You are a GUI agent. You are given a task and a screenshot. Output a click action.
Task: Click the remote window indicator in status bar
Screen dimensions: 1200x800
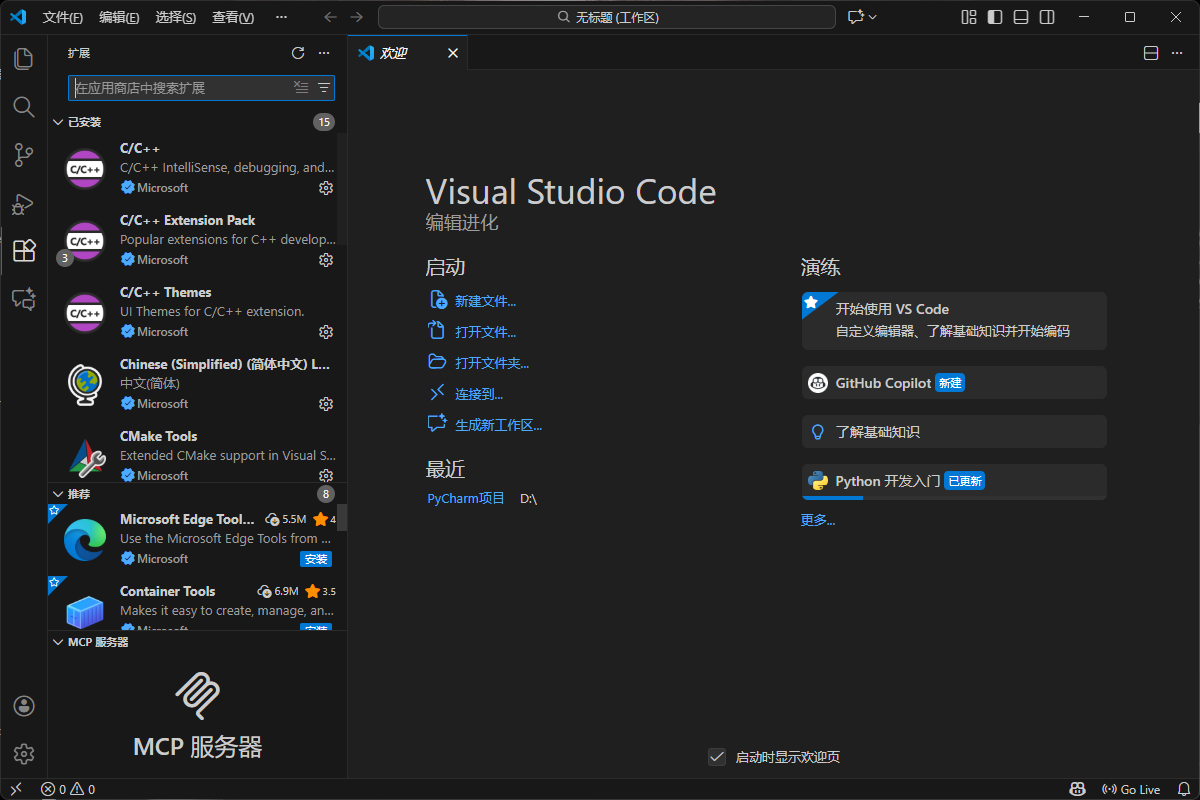click(x=16, y=790)
